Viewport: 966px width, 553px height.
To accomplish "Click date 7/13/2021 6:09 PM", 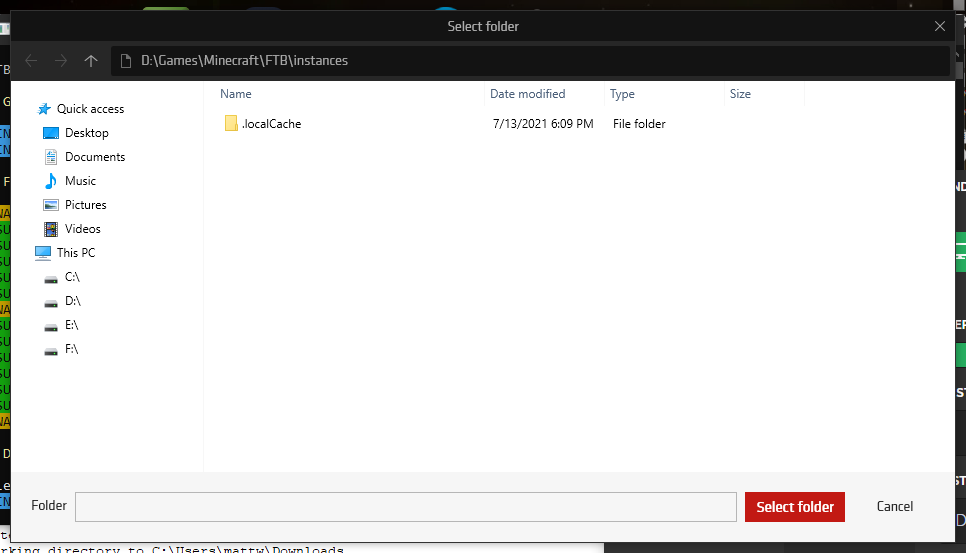I will [x=543, y=124].
